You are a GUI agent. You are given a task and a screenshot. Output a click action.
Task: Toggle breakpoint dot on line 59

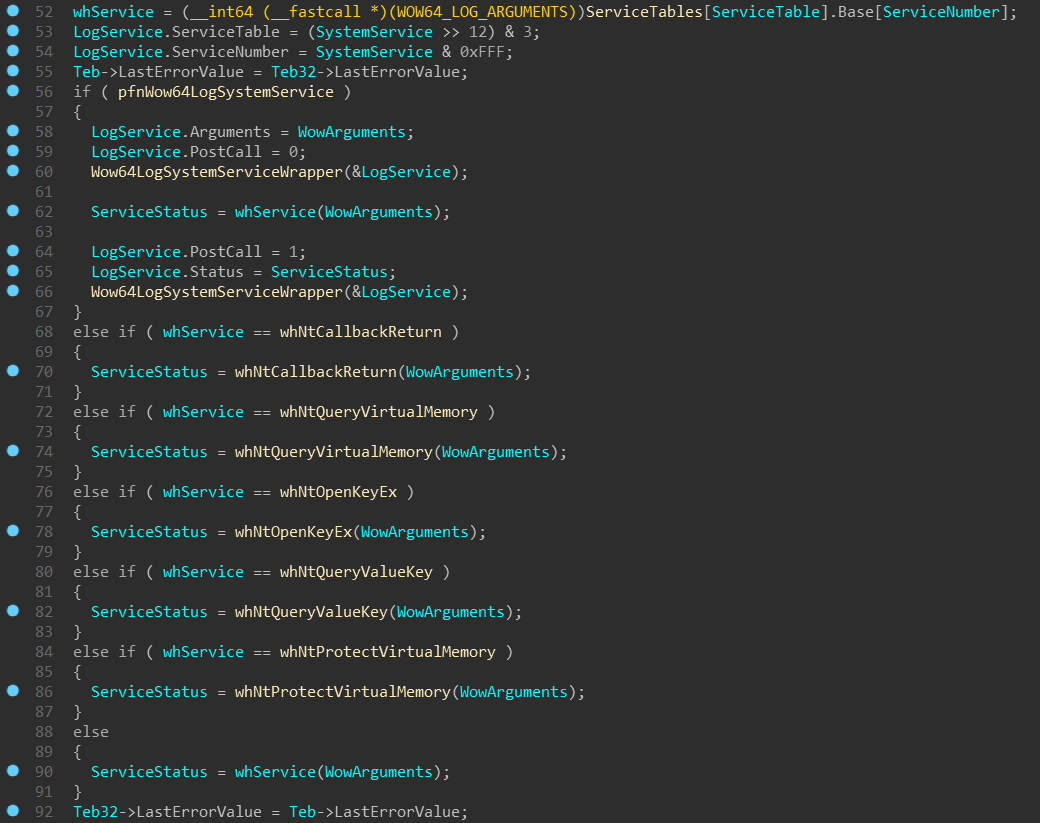[x=13, y=151]
